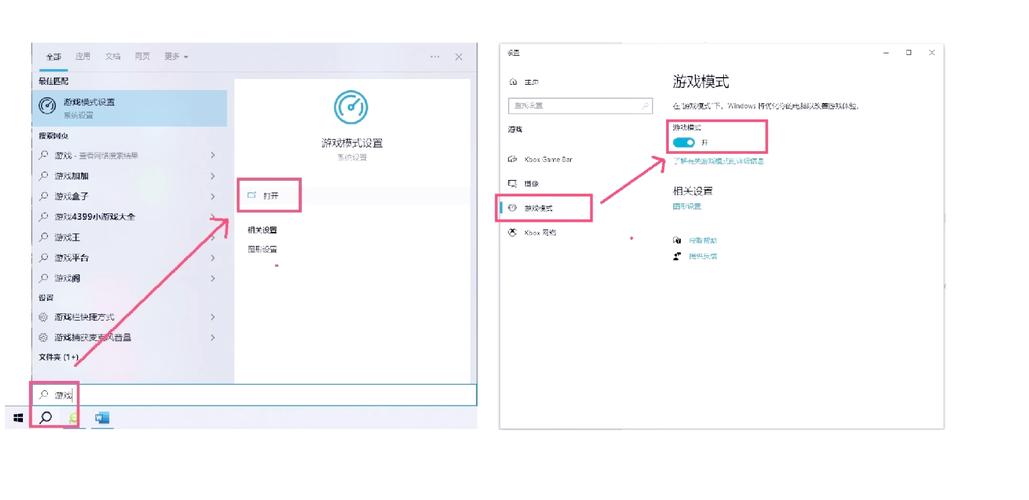
Task: Open the blue app icon on the taskbar
Action: tap(101, 417)
